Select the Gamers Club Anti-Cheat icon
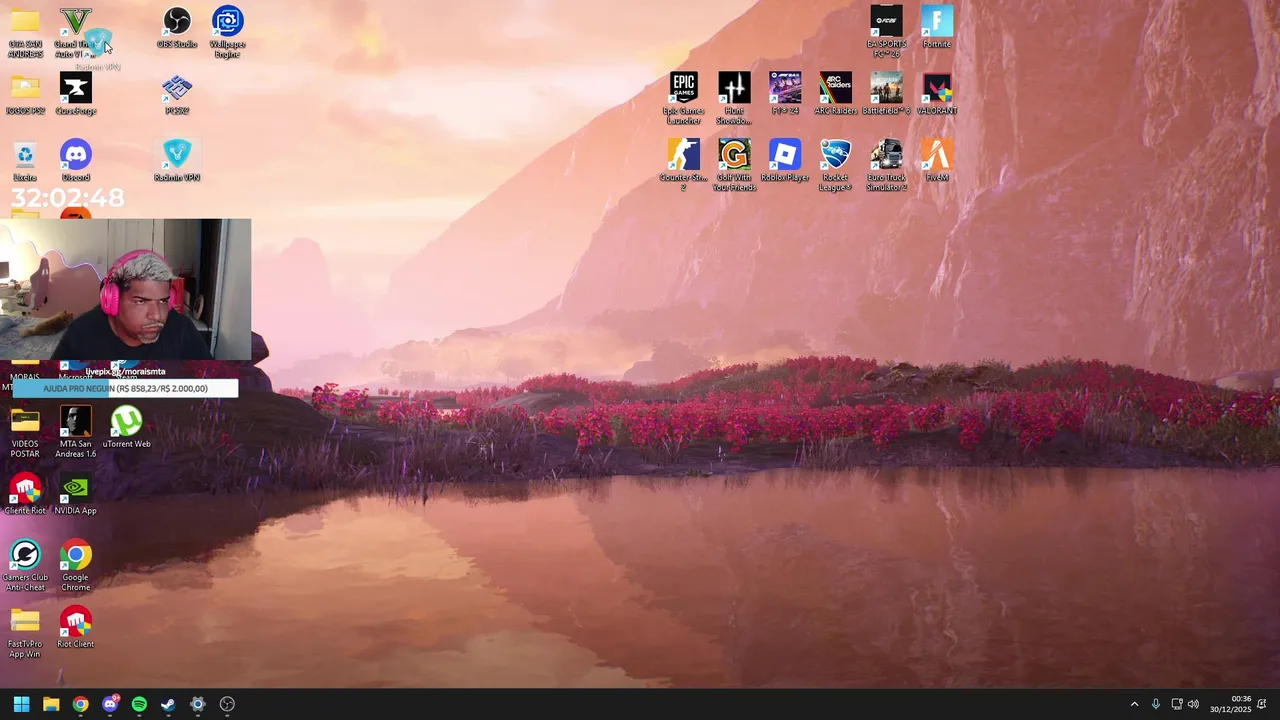The width and height of the screenshot is (1280, 720). (x=25, y=566)
